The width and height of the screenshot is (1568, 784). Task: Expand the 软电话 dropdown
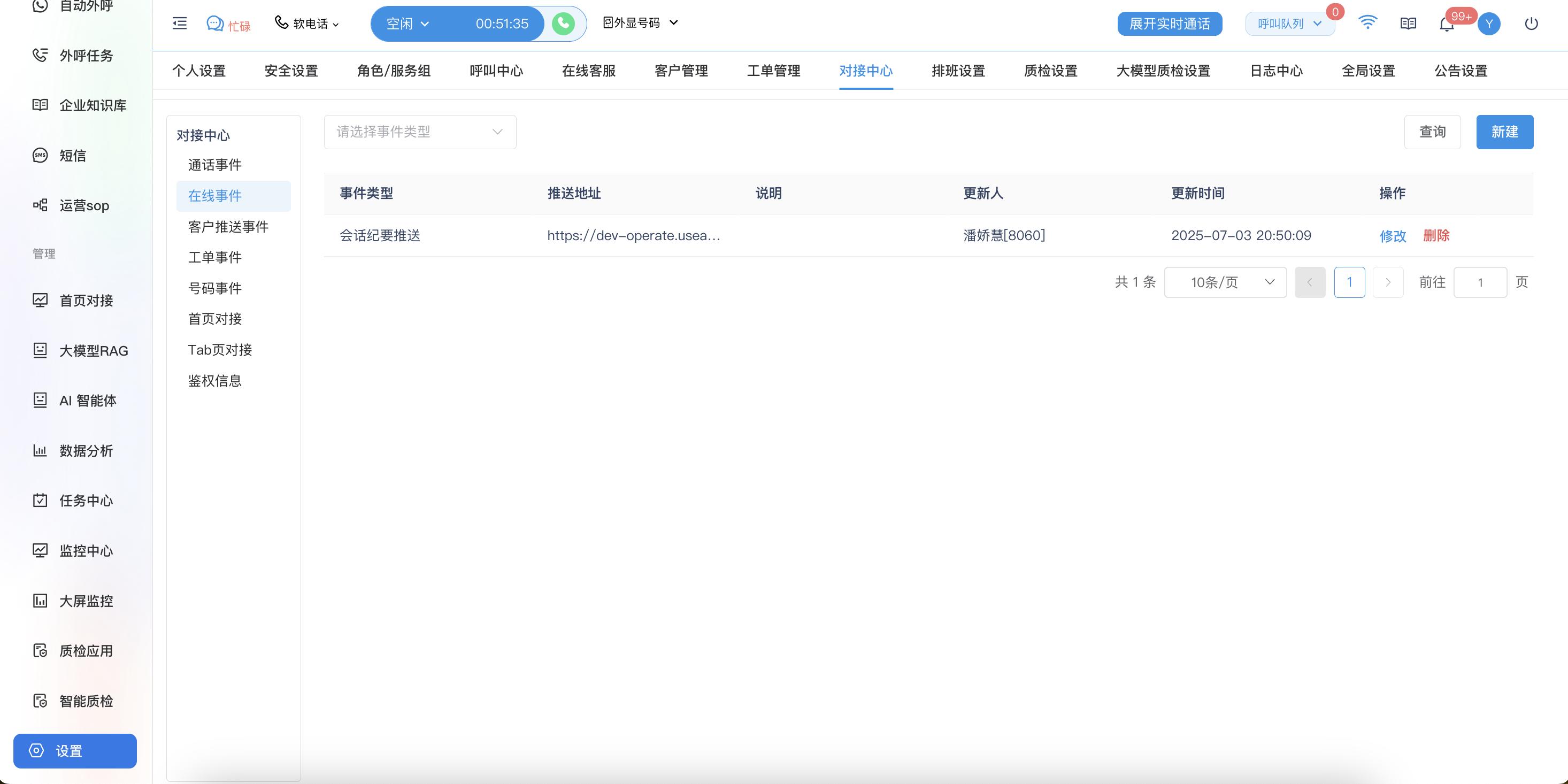point(307,23)
